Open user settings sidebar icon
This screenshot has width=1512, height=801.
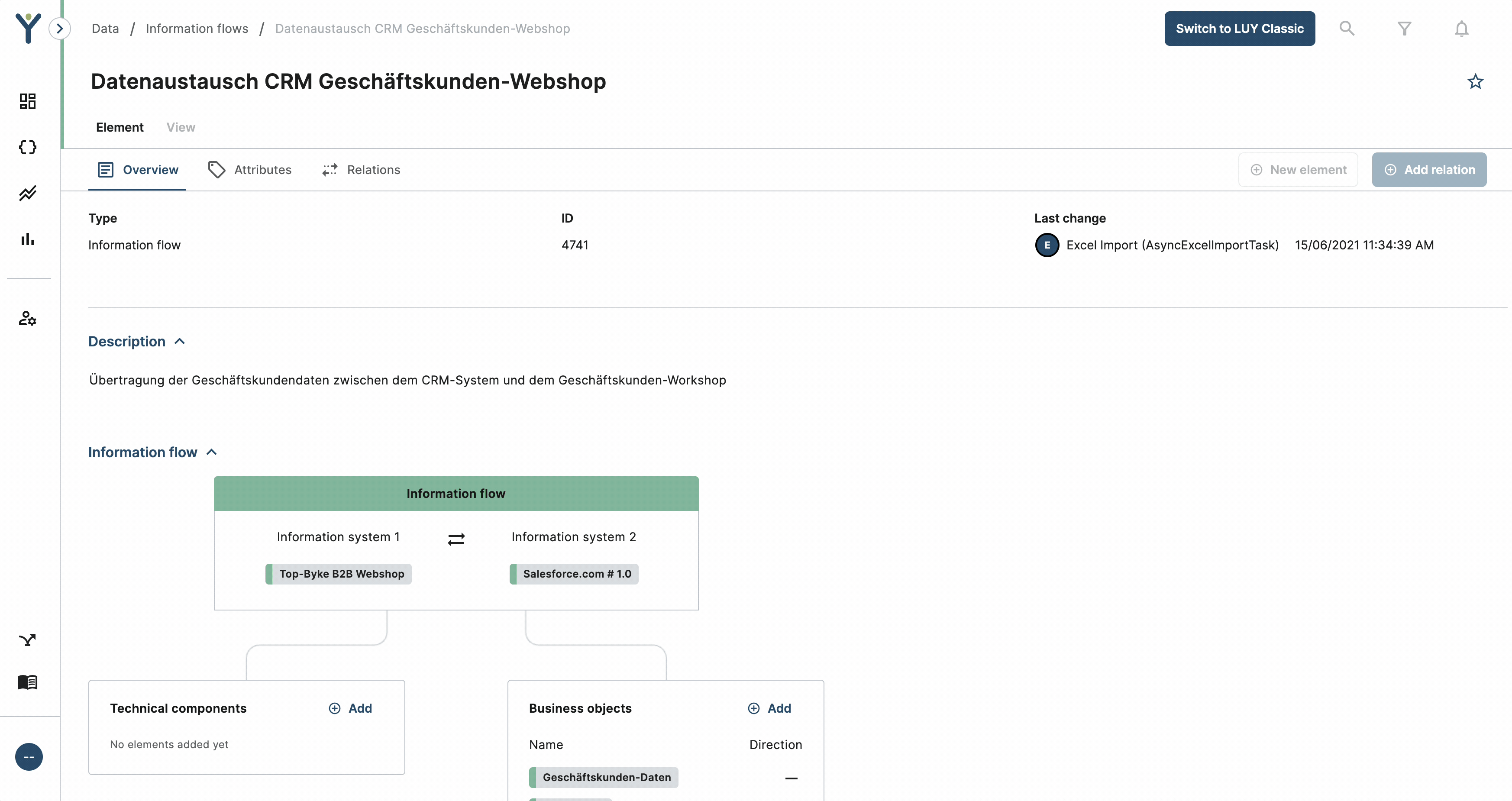(x=28, y=318)
